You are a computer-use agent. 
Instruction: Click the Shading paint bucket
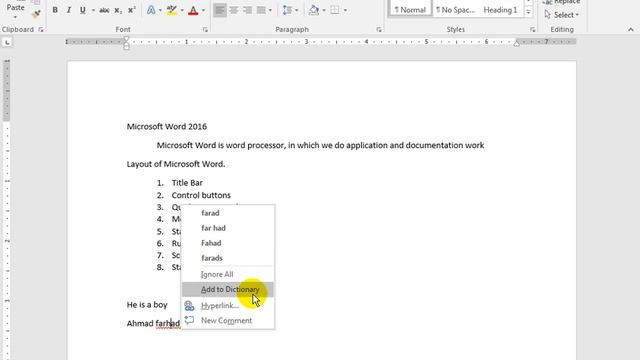click(314, 10)
